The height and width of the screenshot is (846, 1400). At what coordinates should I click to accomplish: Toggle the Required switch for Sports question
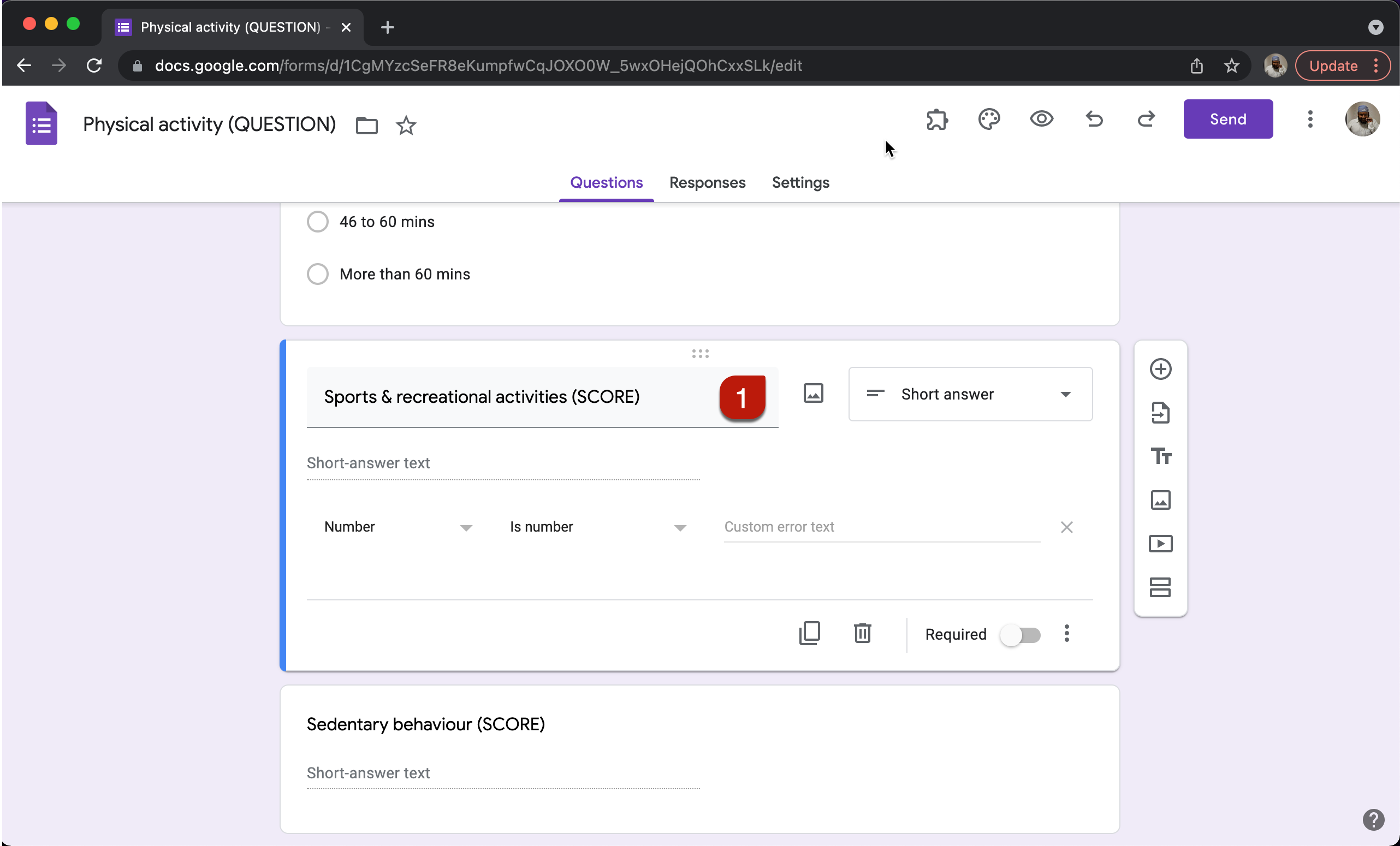[1019, 634]
